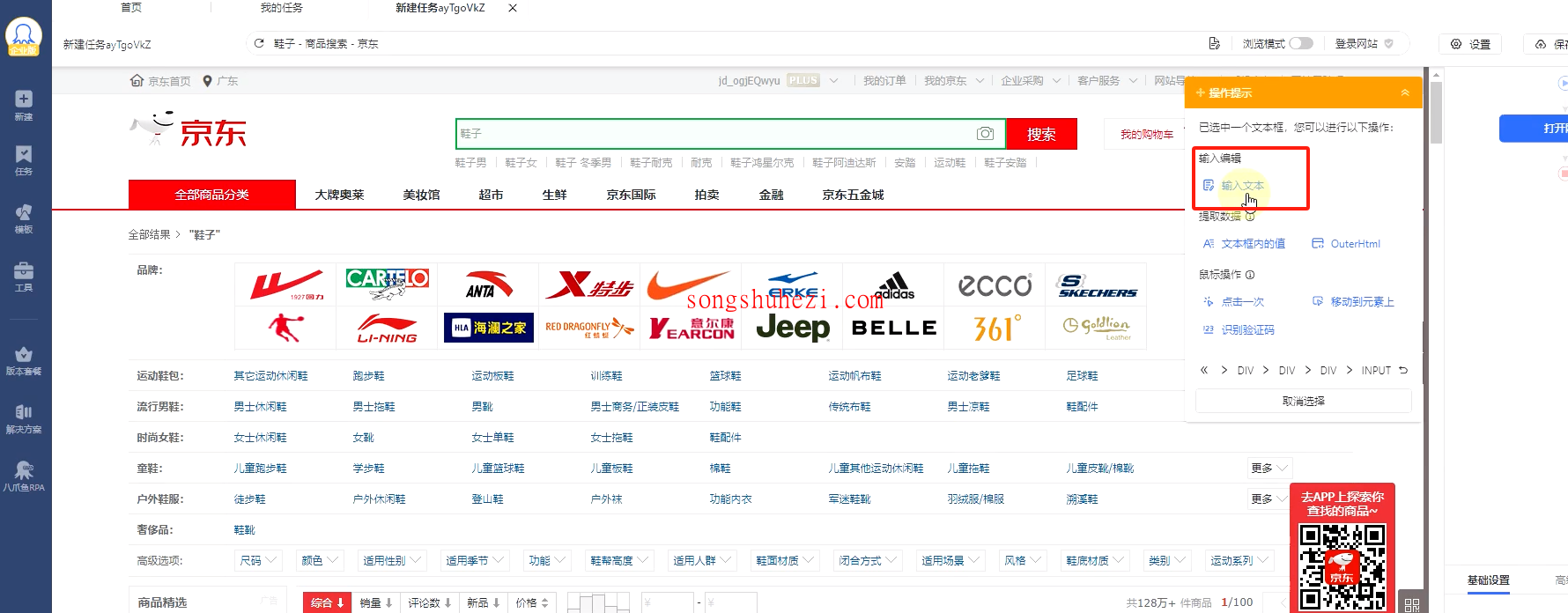This screenshot has width=1568, height=613.
Task: Click the undo arrow after INPUT
Action: tap(1403, 371)
